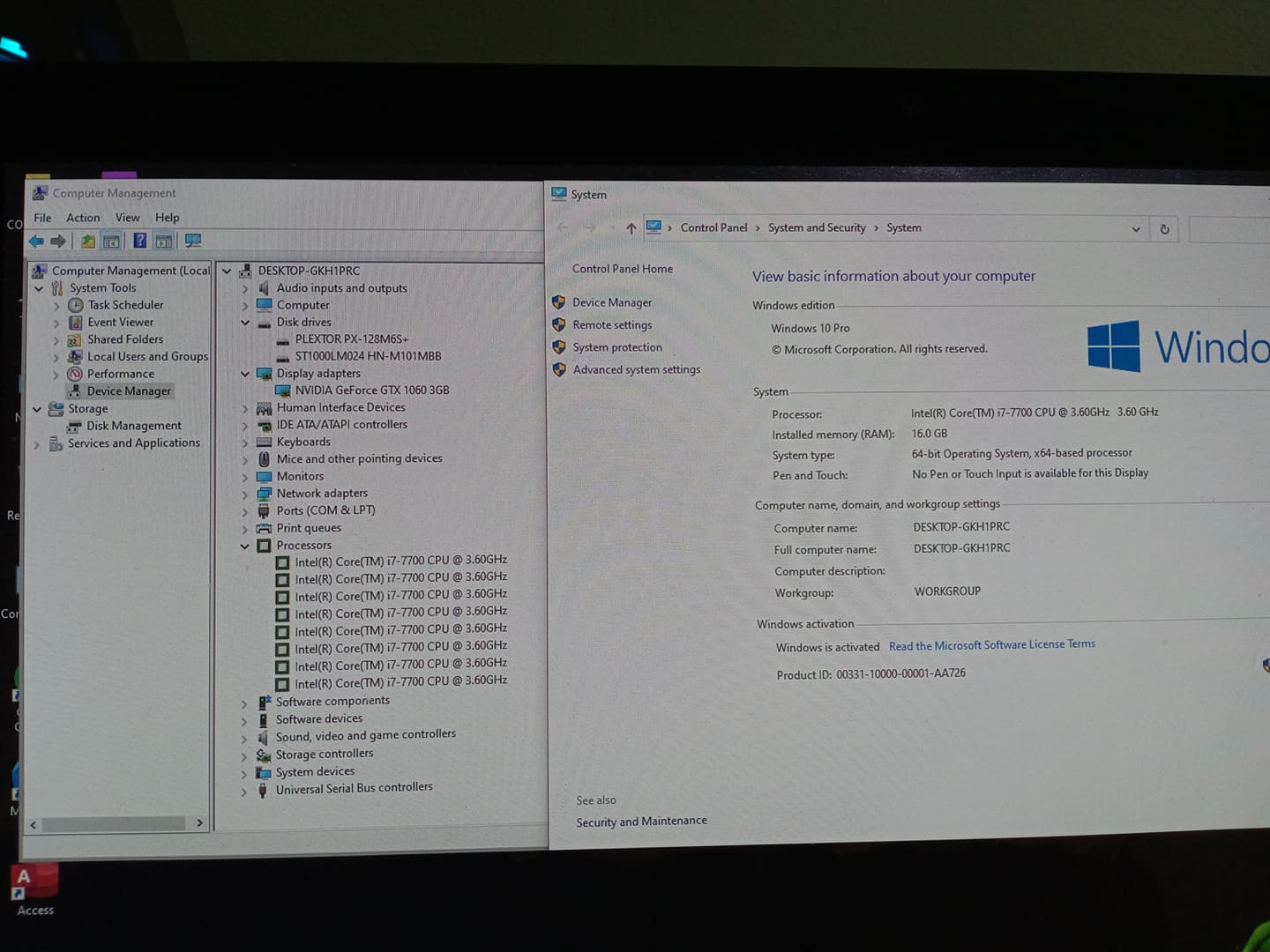The width and height of the screenshot is (1270, 952).
Task: Select ST1000LM024 HN-M101MBB disk drive
Action: (x=368, y=356)
